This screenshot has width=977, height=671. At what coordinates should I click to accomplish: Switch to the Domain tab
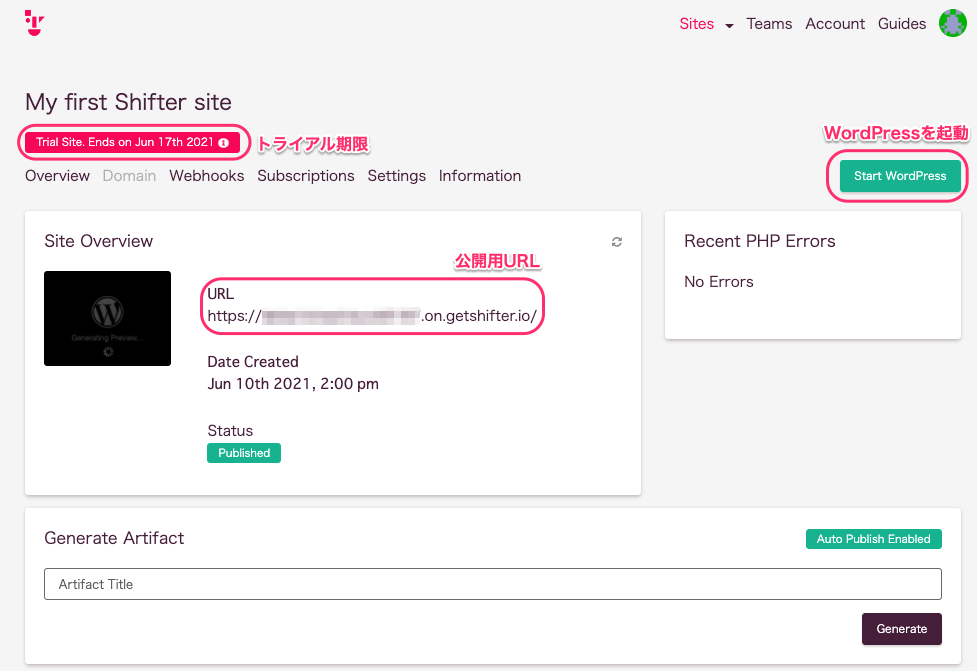pos(129,176)
